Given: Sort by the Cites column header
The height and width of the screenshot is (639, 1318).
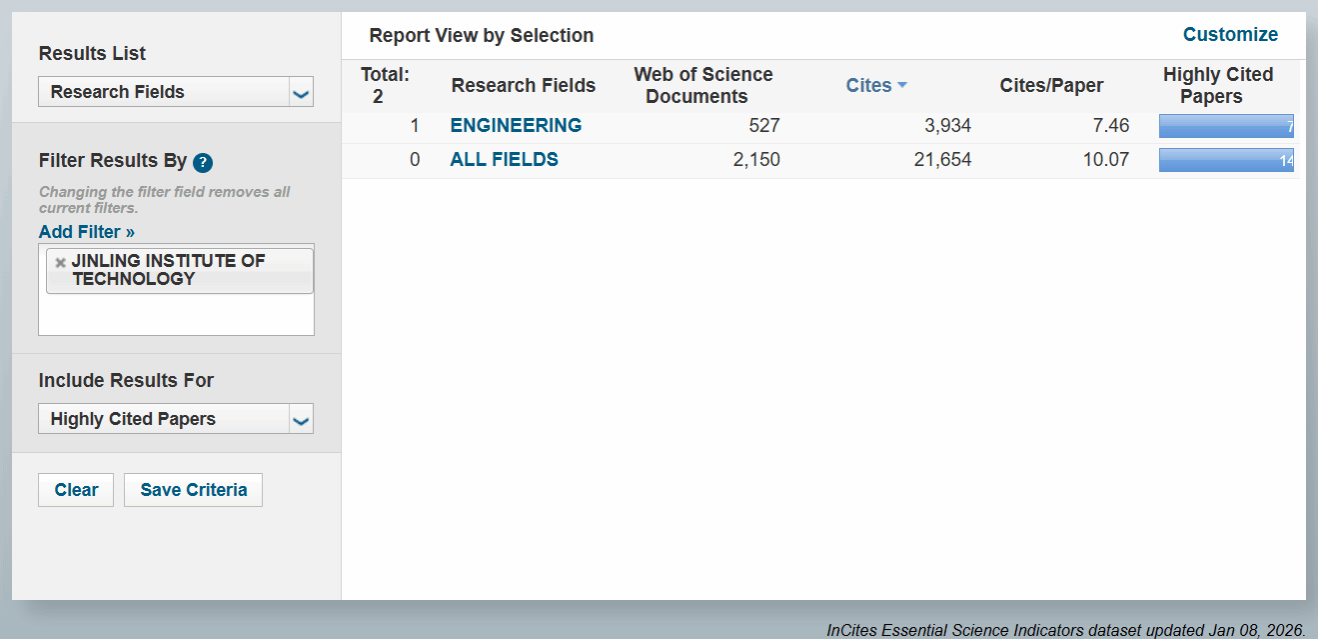Looking at the screenshot, I should [x=868, y=86].
